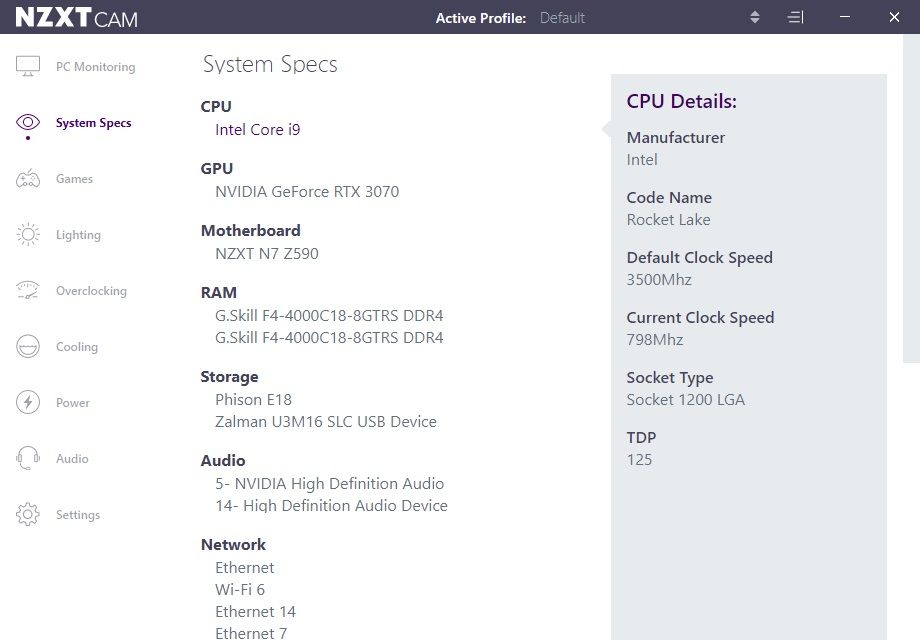Click the Storage section heading
The height and width of the screenshot is (640, 920).
pyautogui.click(x=229, y=377)
